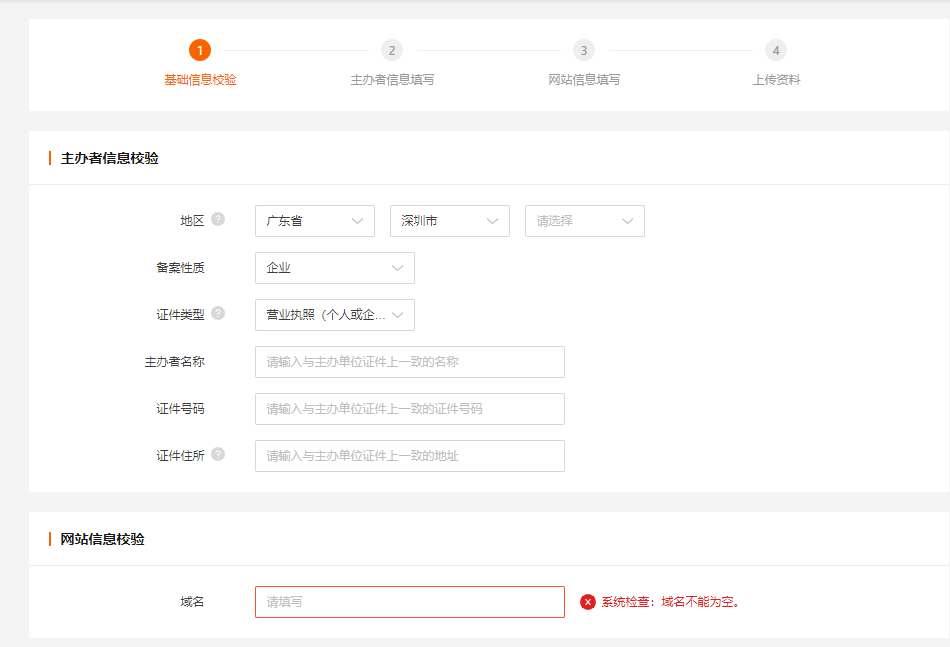Select the 主办者信息填写 step label
Image resolution: width=950 pixels, height=647 pixels.
(392, 80)
